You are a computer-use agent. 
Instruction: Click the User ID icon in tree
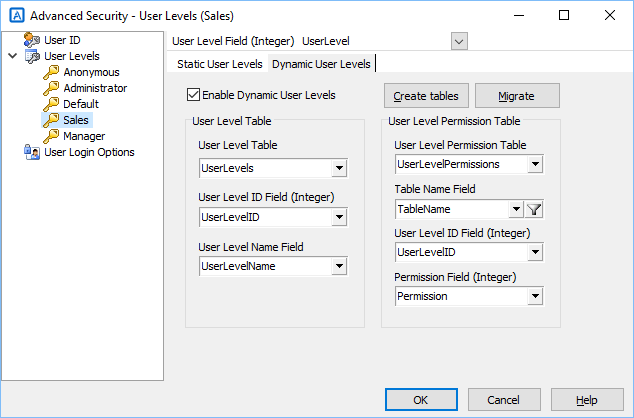pyautogui.click(x=32, y=40)
